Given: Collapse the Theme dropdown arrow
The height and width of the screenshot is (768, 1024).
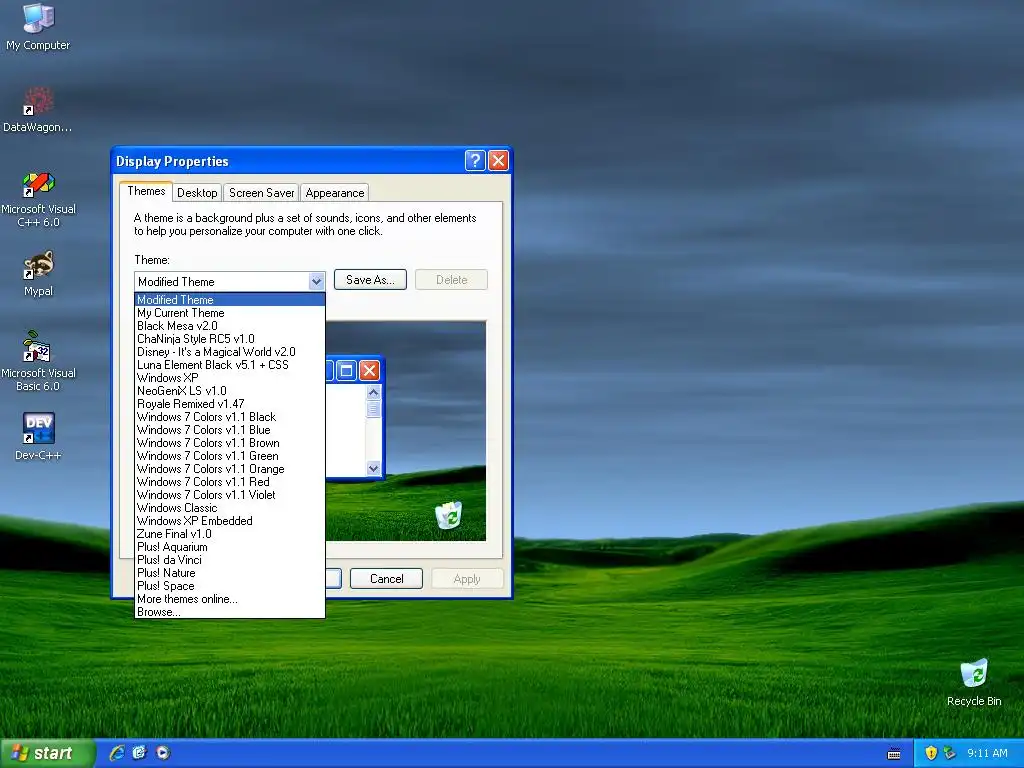Looking at the screenshot, I should coord(316,281).
